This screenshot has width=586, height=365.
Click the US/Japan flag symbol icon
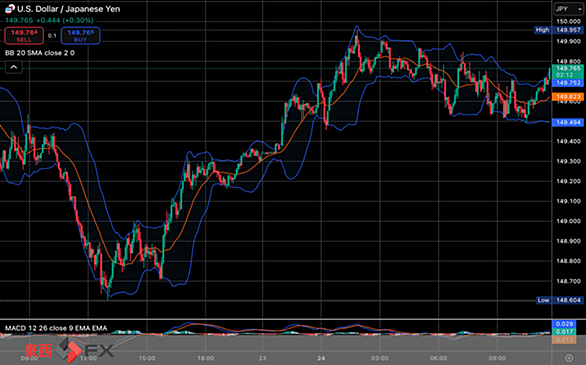click(x=9, y=9)
